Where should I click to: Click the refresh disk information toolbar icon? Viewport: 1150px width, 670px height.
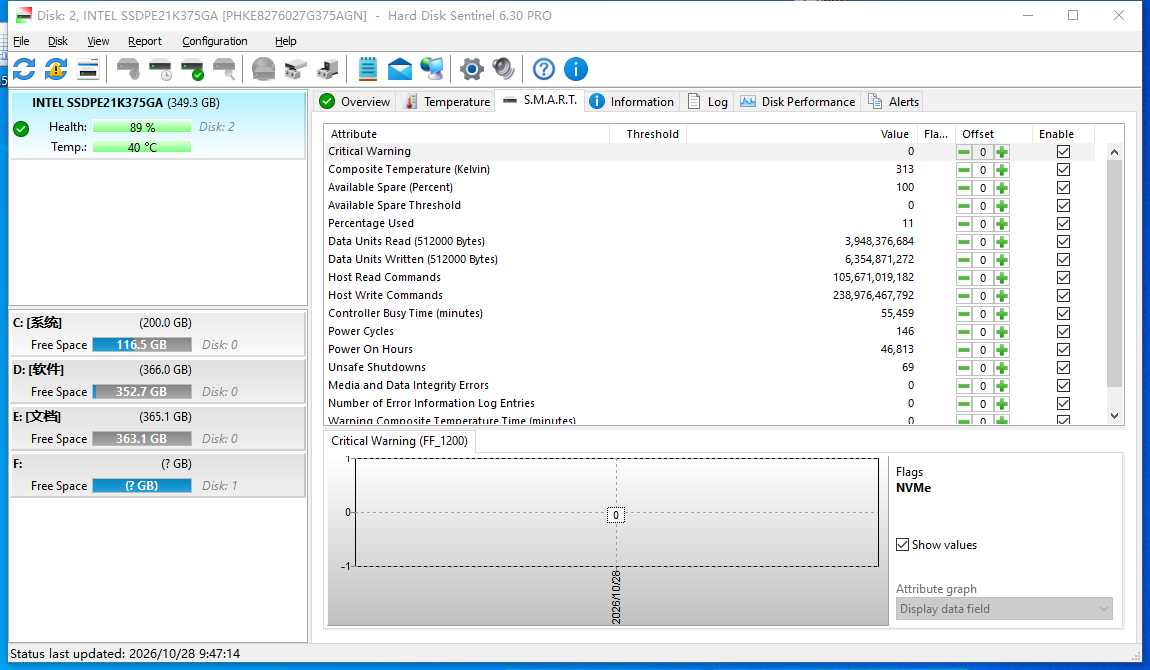click(24, 69)
